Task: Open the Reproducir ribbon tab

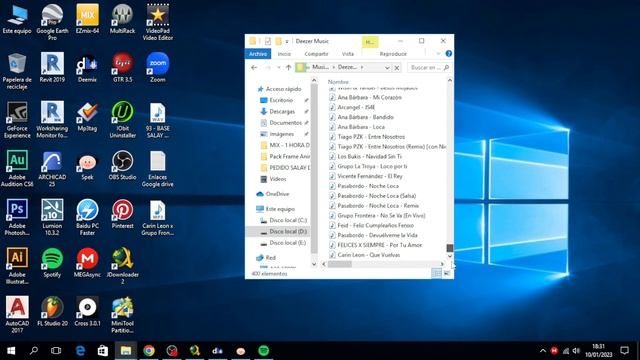Action: click(x=393, y=54)
